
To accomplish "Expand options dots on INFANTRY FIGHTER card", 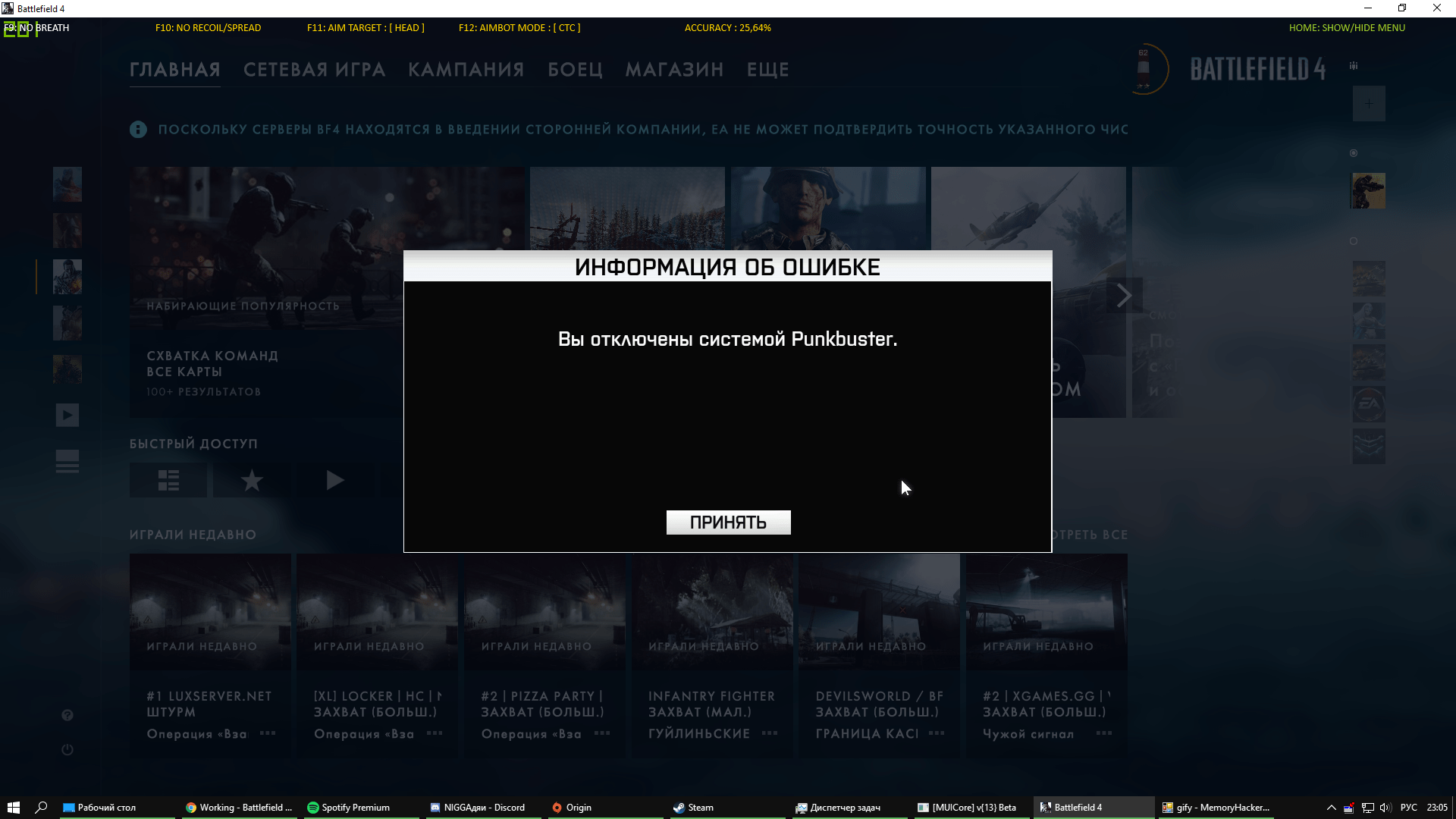I will point(770,733).
